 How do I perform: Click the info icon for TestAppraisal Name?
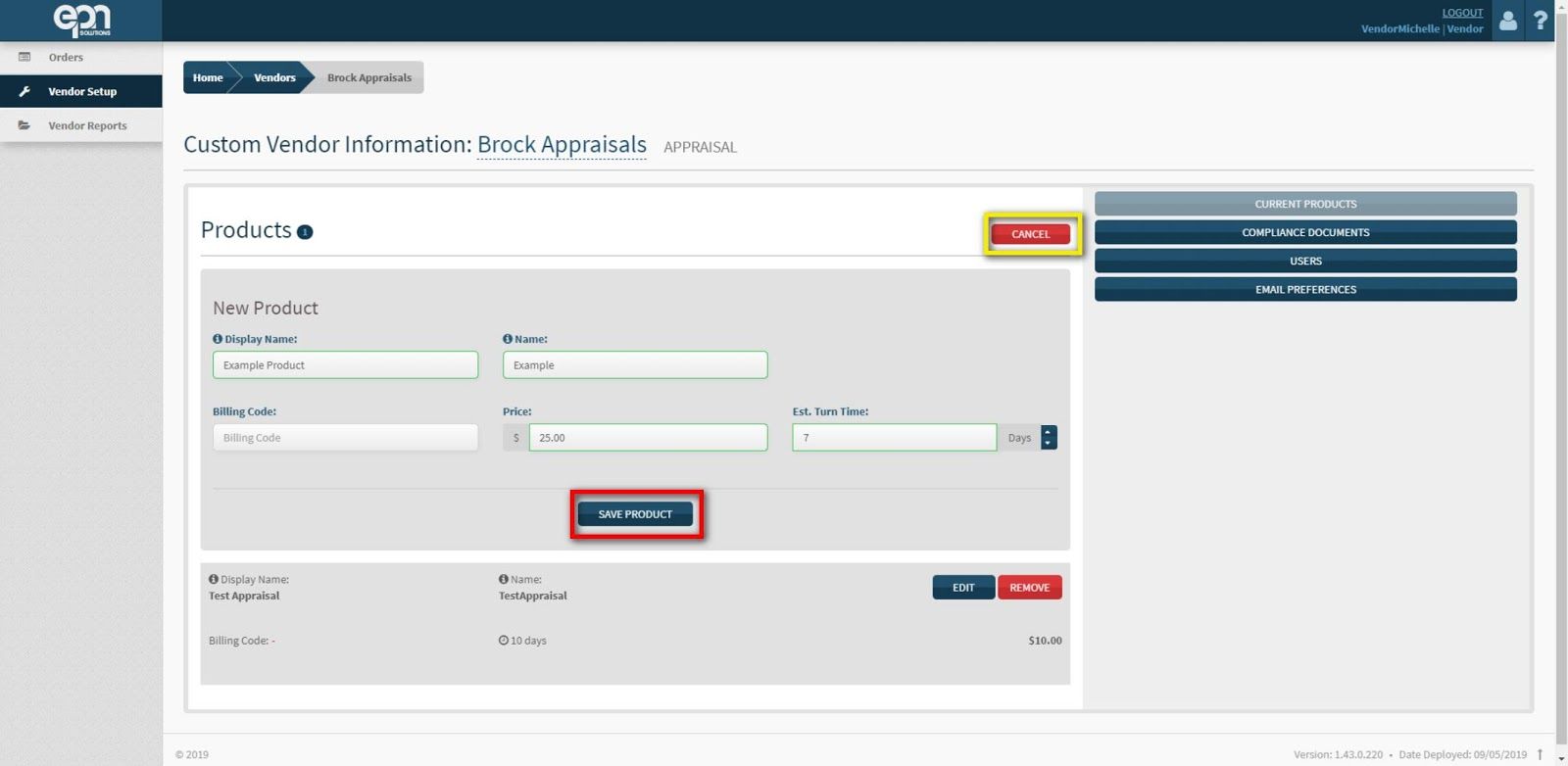(x=504, y=580)
